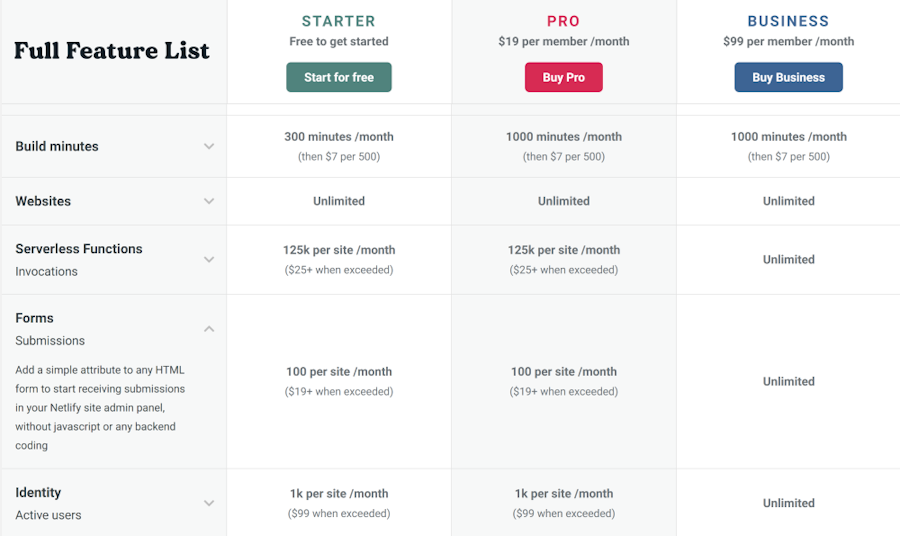This screenshot has width=900, height=536.
Task: Select the PRO plan heading
Action: (x=564, y=21)
